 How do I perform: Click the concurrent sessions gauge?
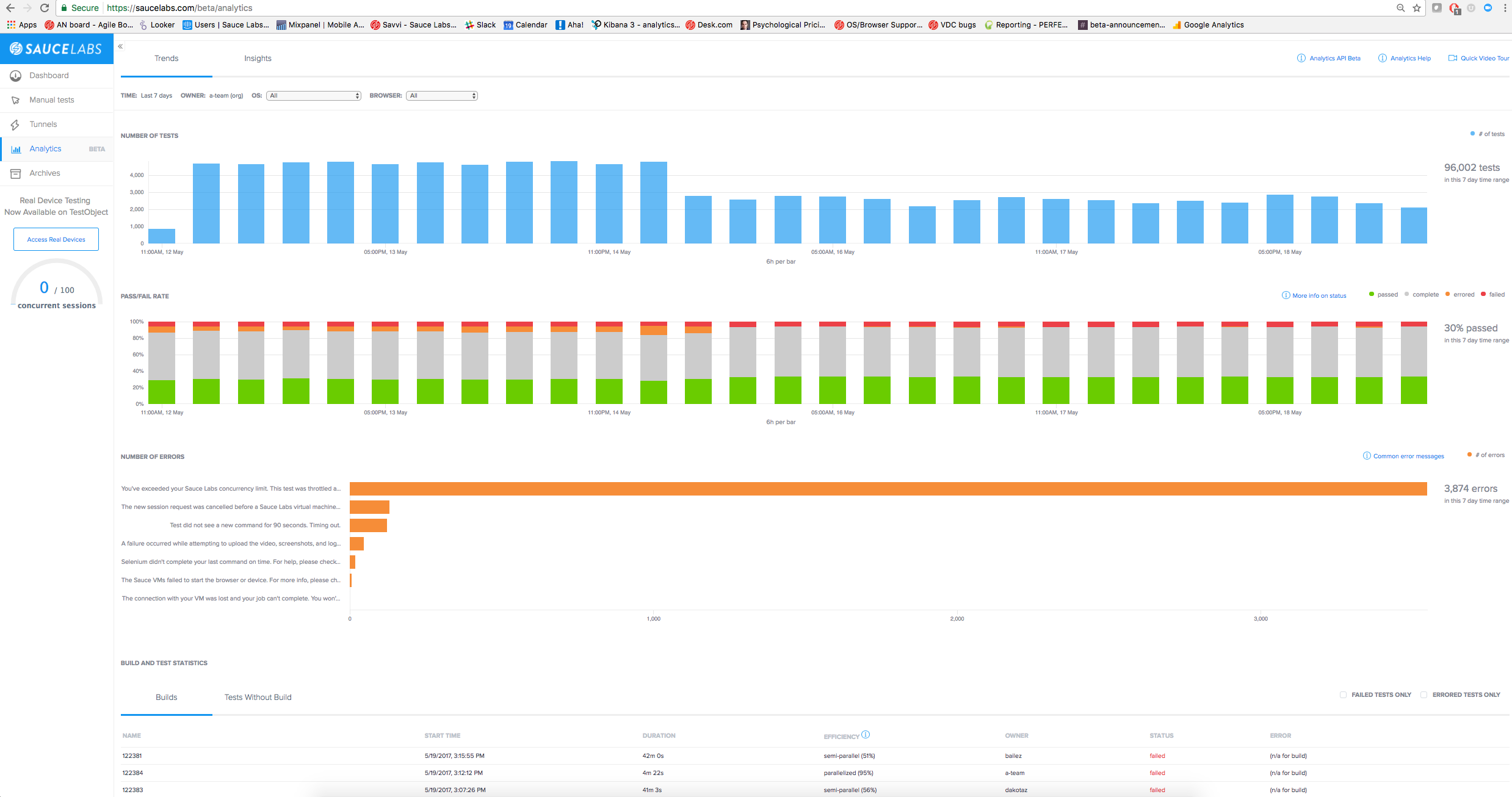click(57, 285)
